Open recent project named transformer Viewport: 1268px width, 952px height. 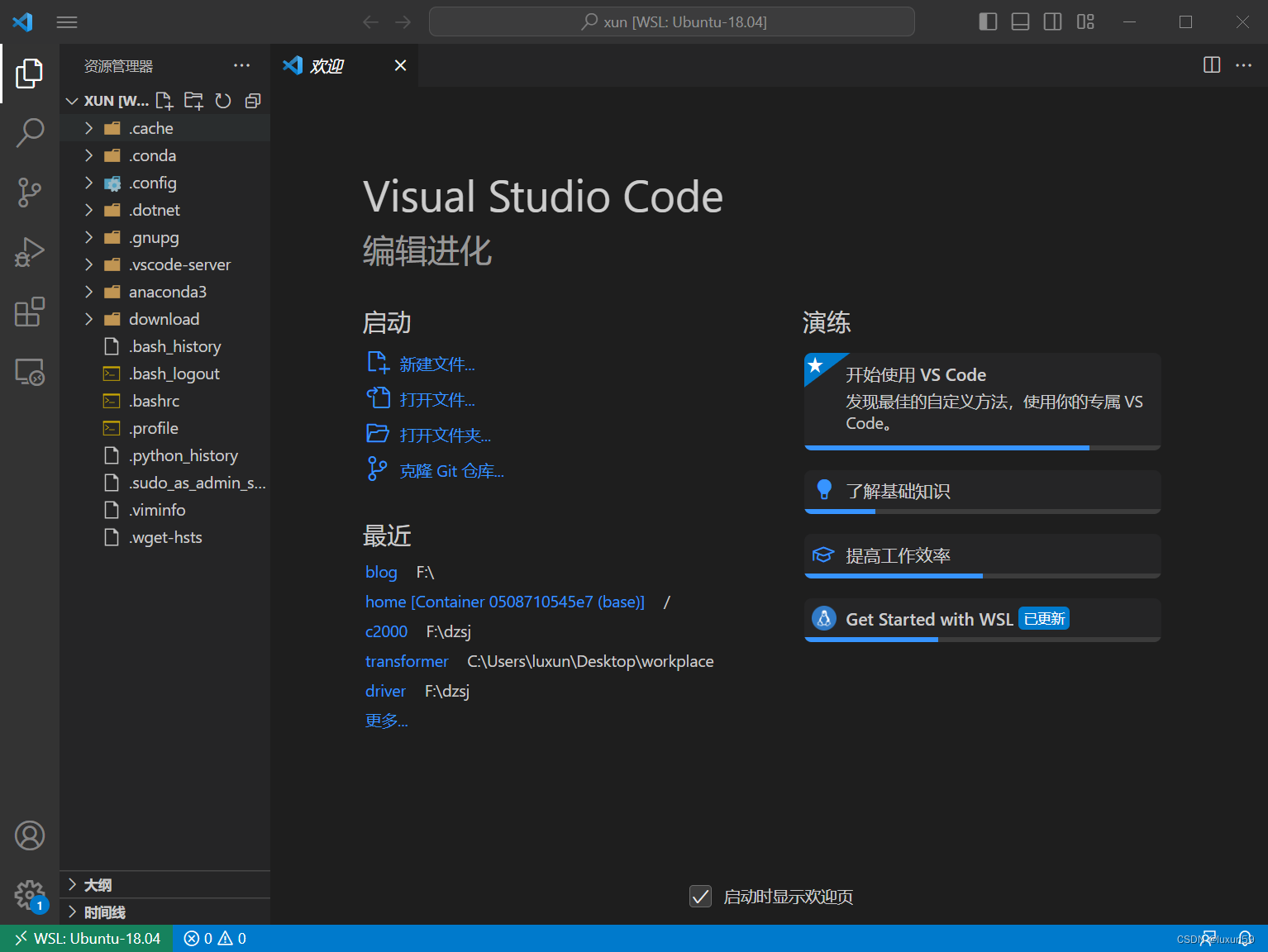[x=406, y=661]
